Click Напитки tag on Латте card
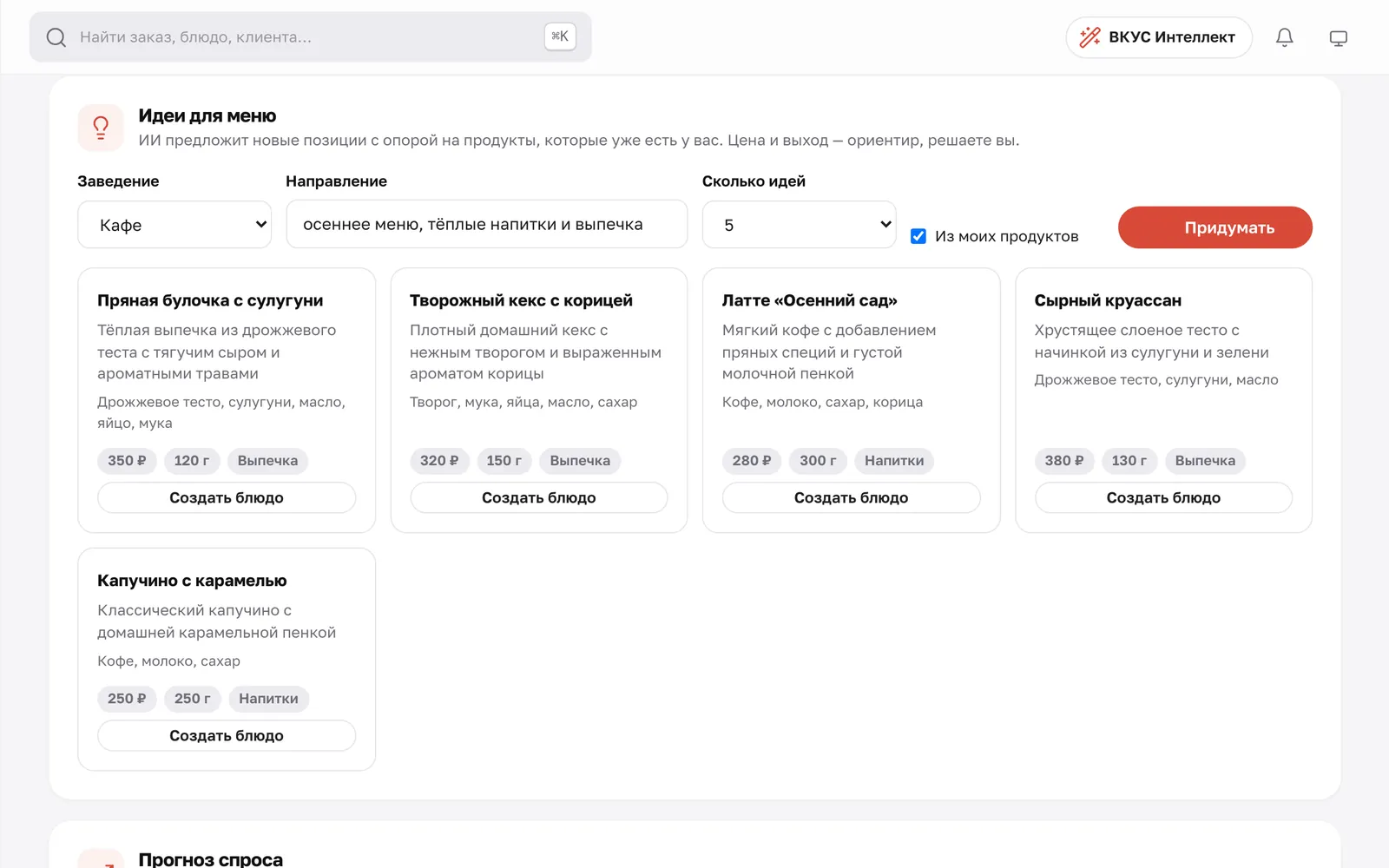 click(894, 461)
